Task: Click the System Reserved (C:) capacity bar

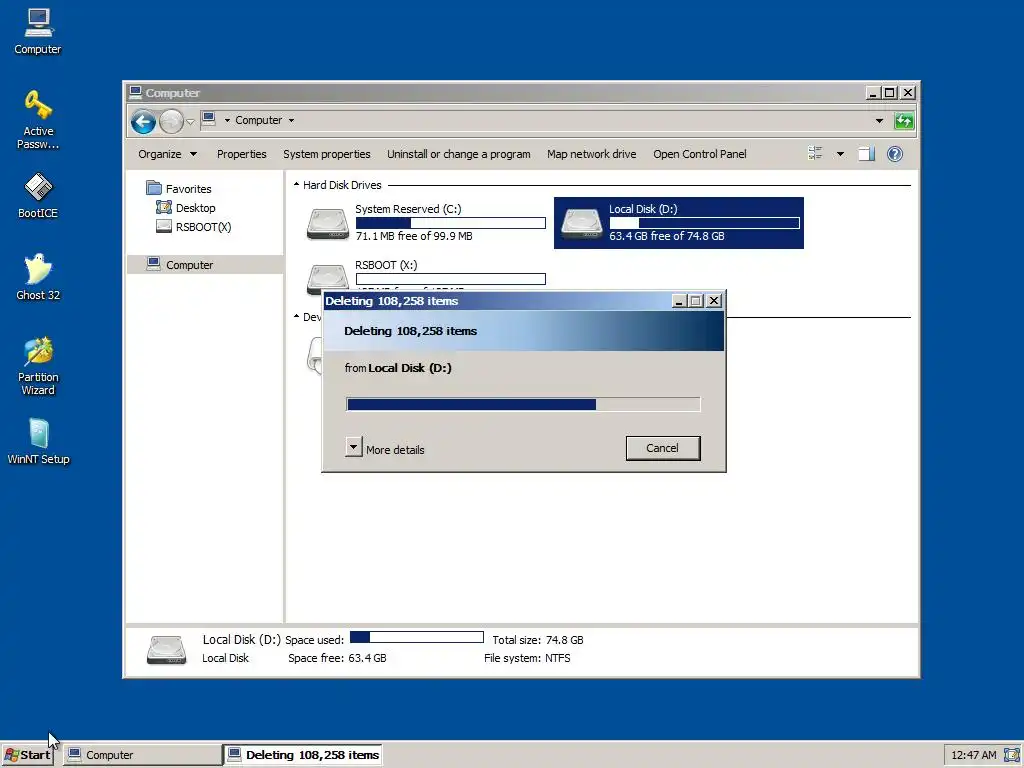Action: pos(451,223)
